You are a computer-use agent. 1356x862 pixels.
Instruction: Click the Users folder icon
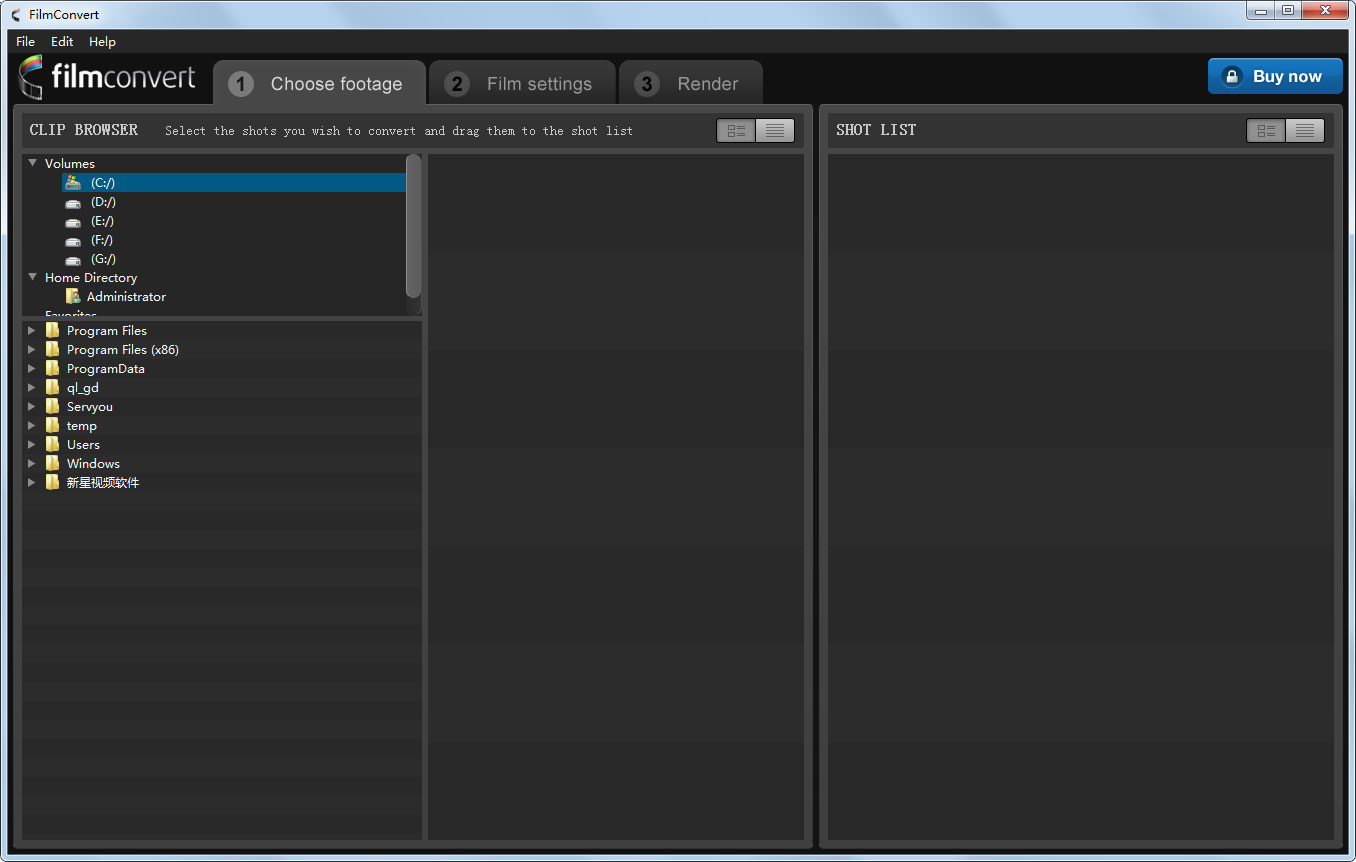point(52,444)
